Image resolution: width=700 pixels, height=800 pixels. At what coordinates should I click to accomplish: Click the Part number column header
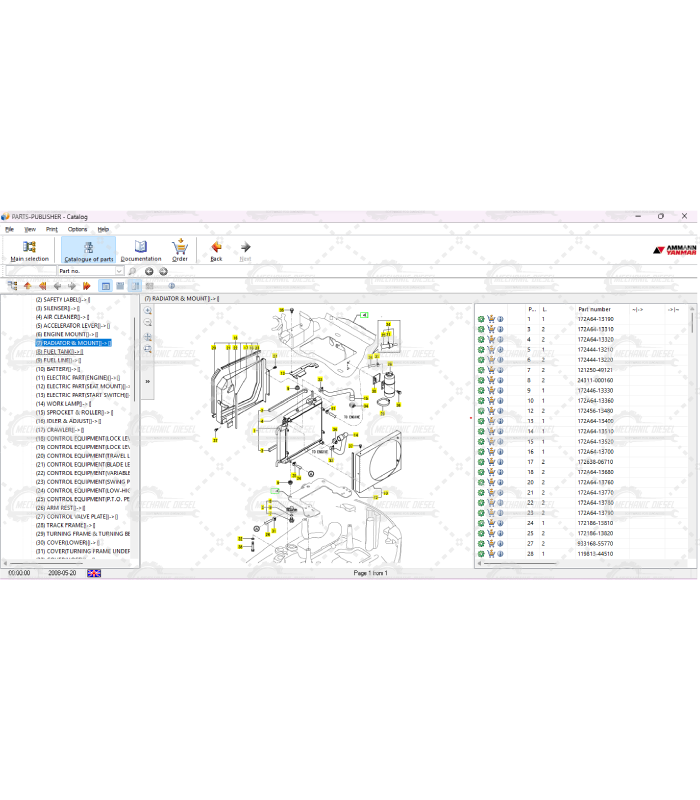point(595,309)
